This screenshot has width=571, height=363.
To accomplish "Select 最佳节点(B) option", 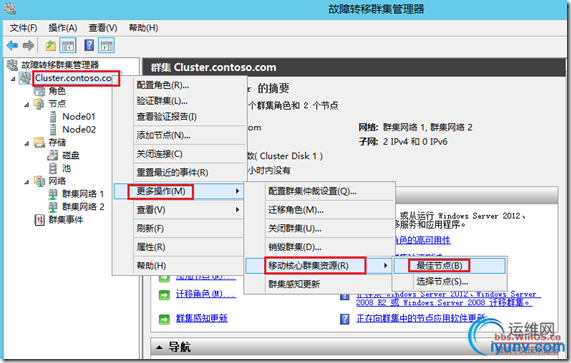I will click(439, 265).
